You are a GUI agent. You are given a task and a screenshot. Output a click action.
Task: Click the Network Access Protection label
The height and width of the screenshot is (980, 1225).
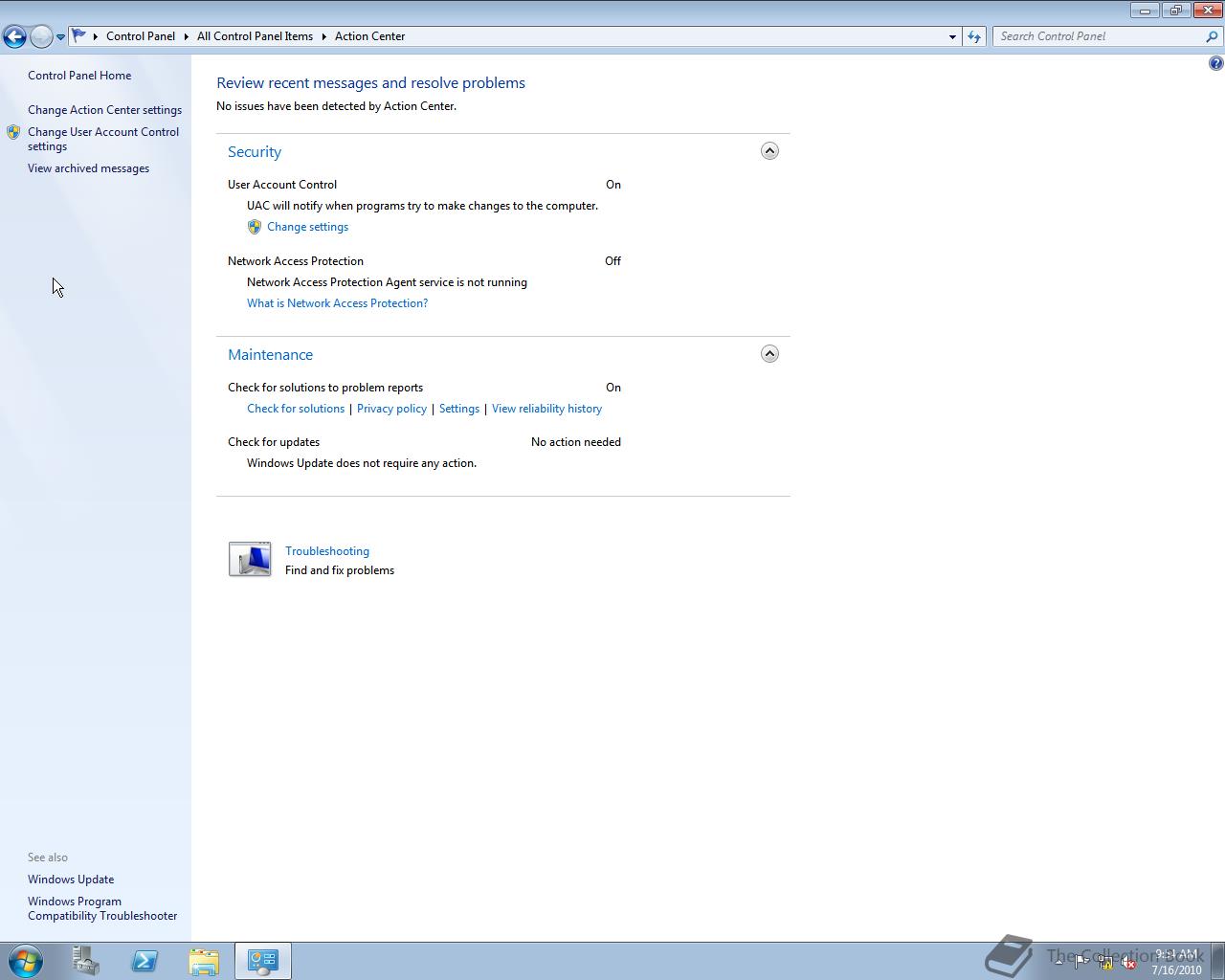tap(296, 261)
